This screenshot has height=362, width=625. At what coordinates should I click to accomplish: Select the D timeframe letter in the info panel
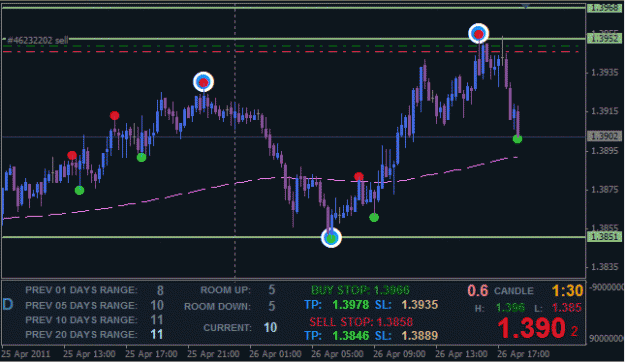(x=8, y=305)
